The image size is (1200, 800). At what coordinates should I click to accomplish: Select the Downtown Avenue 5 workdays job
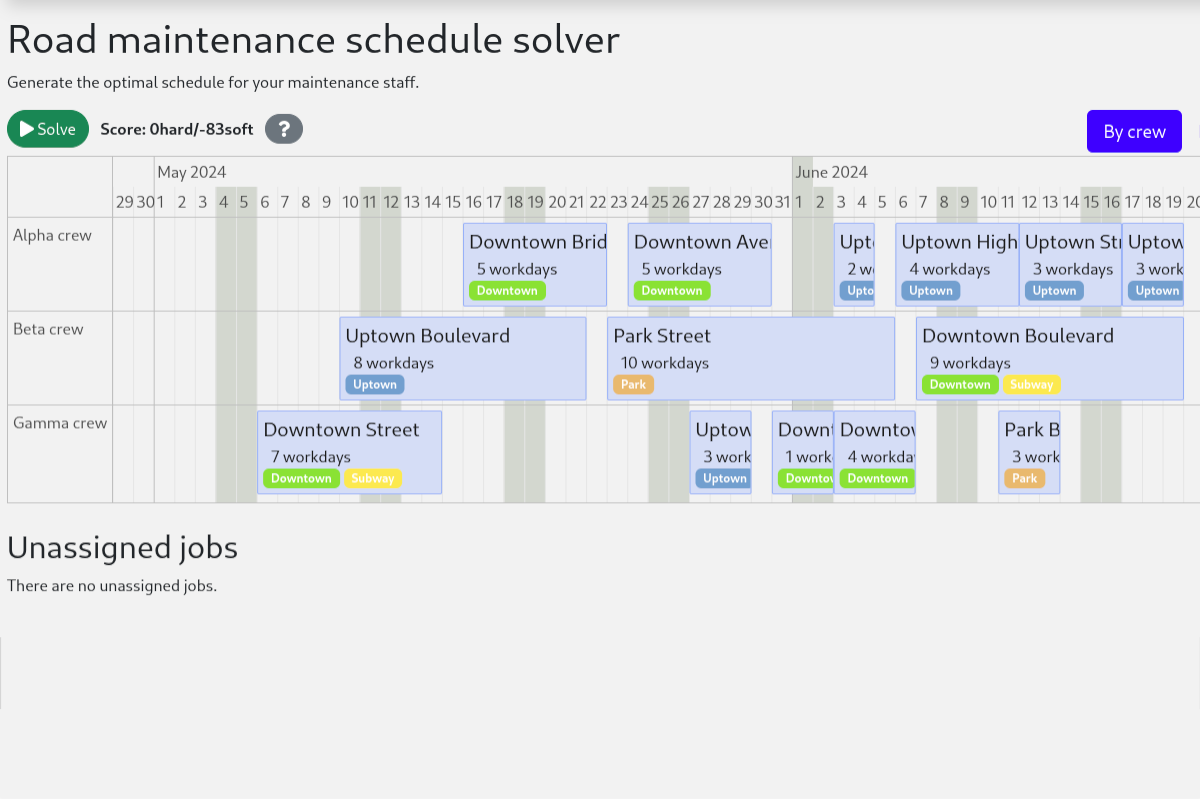[x=700, y=265]
